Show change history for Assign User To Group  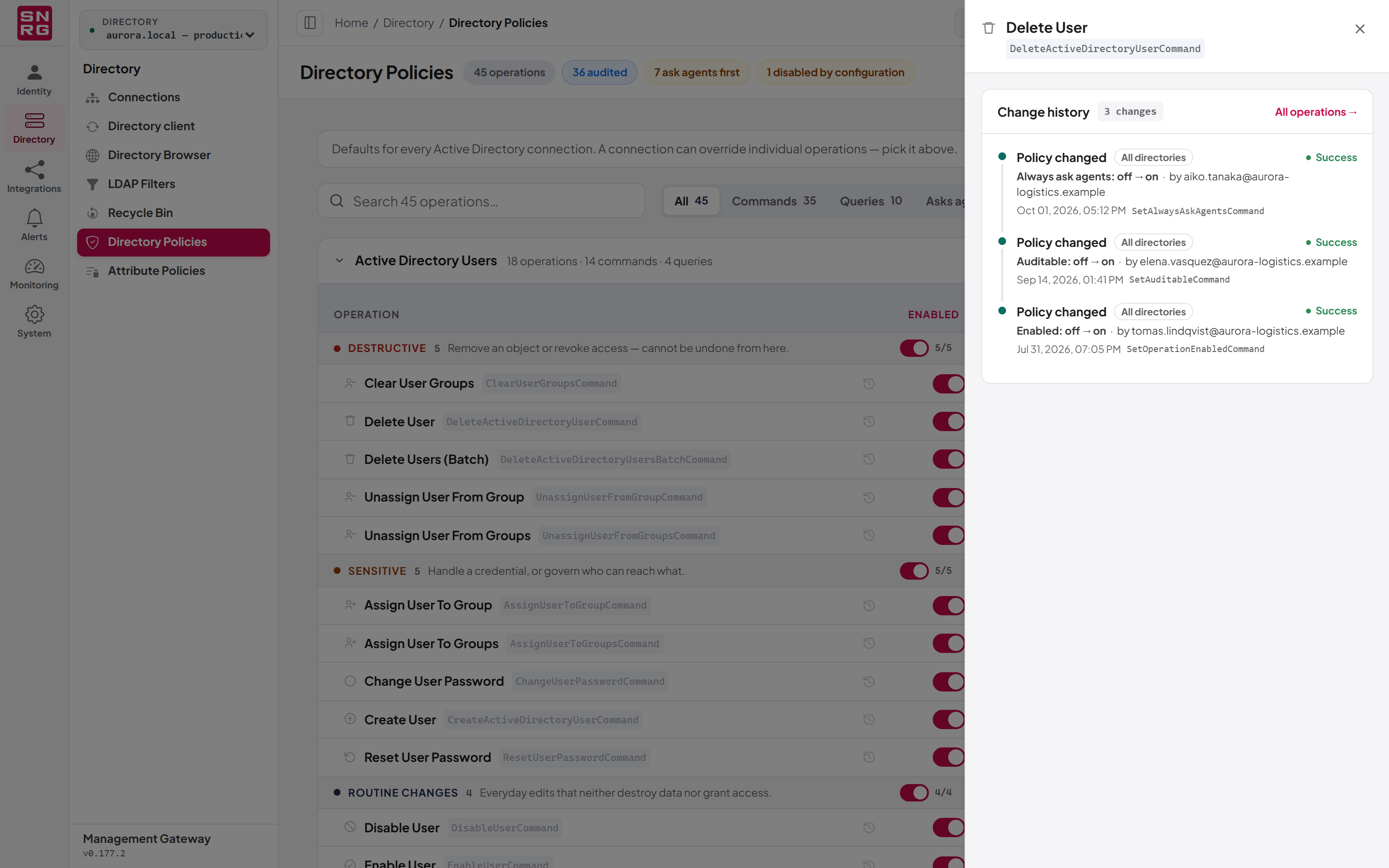tap(869, 606)
